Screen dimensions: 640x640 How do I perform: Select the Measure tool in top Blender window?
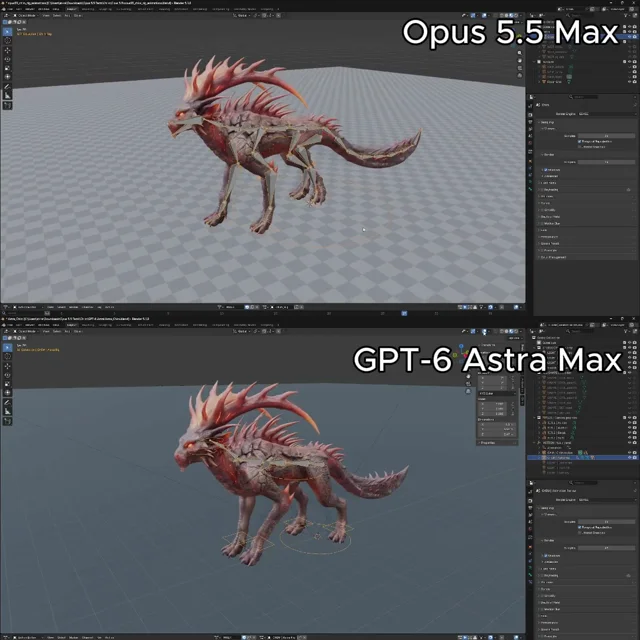[x=7, y=95]
